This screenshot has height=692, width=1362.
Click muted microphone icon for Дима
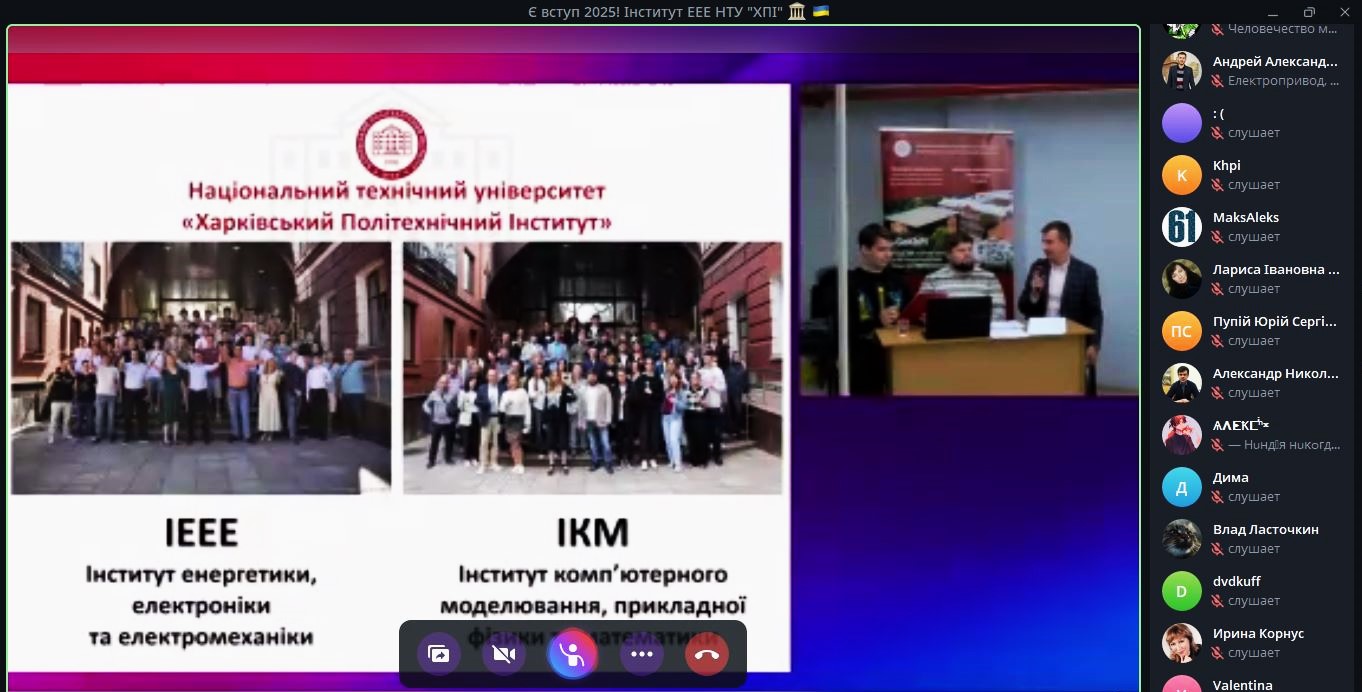(x=1218, y=497)
